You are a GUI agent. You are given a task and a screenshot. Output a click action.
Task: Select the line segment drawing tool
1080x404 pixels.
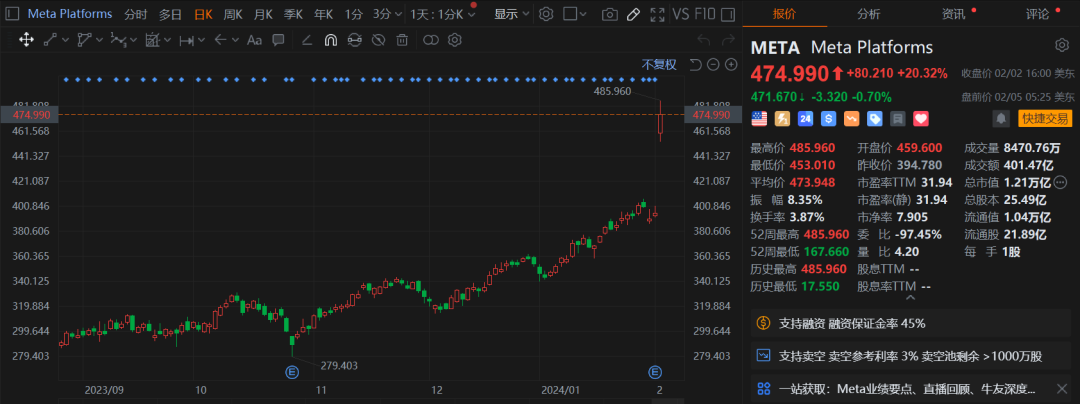[50, 40]
